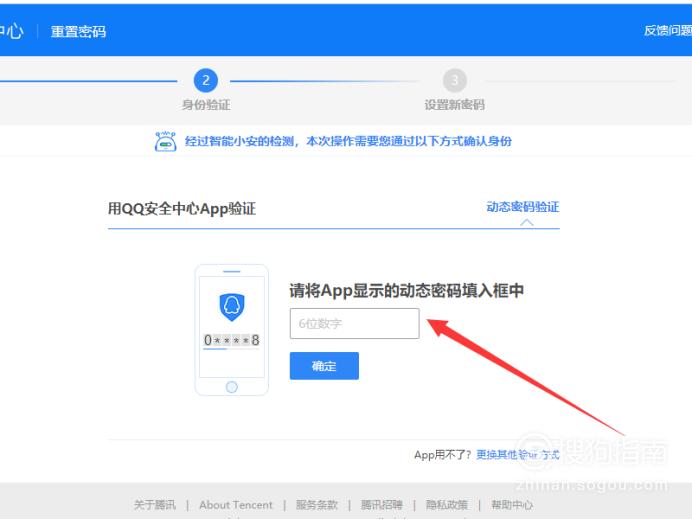
Task: Click the 设置新密码 step label
Action: (x=455, y=105)
